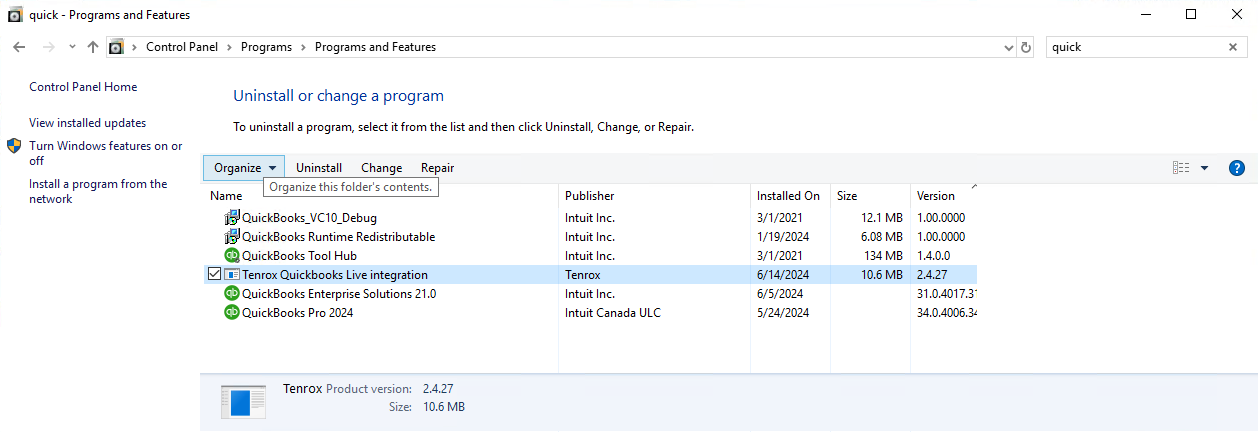Uncheck the Tenrox Quickbooks Live integration checkbox
The image size is (1258, 432).
pos(214,275)
